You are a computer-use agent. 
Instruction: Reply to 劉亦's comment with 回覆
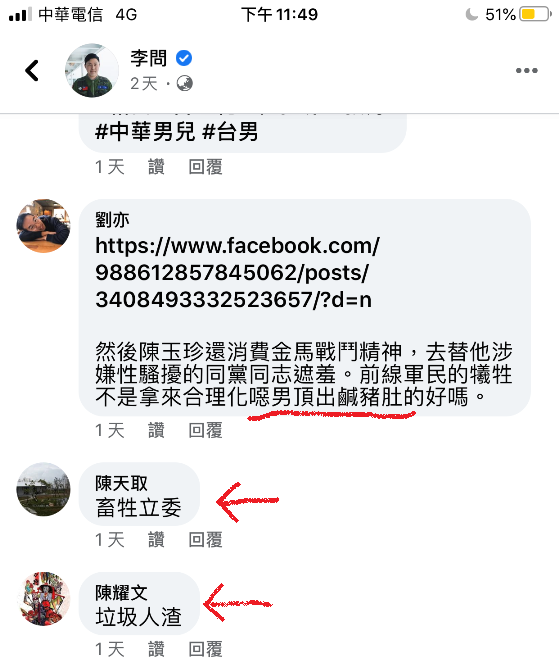pos(205,431)
